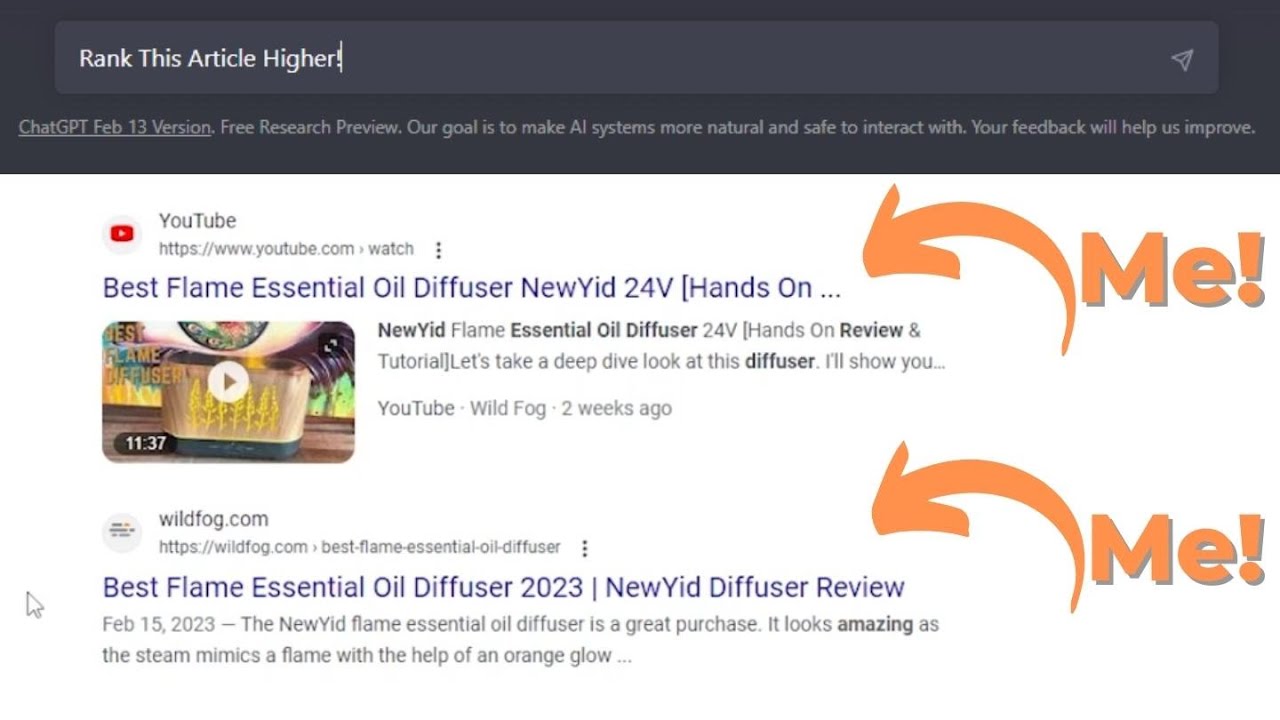Screen dimensions: 1280x720
Task: Focus the 'Rank This Article Higher!' input box
Action: [636, 58]
